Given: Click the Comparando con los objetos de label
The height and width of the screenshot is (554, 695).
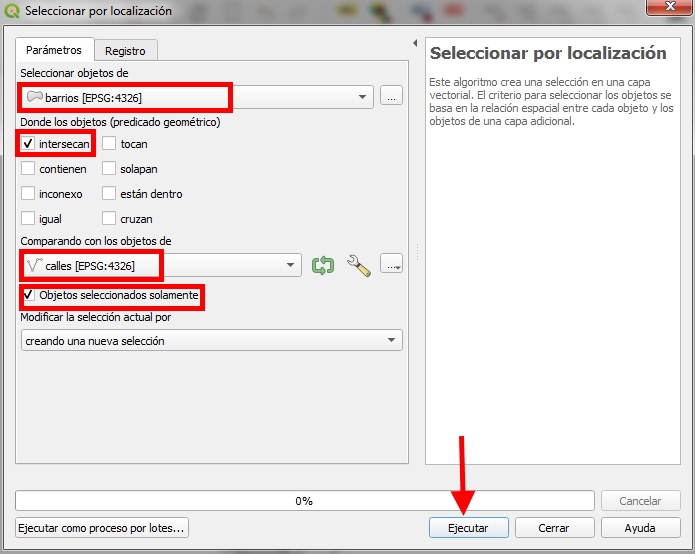Looking at the screenshot, I should [96, 241].
